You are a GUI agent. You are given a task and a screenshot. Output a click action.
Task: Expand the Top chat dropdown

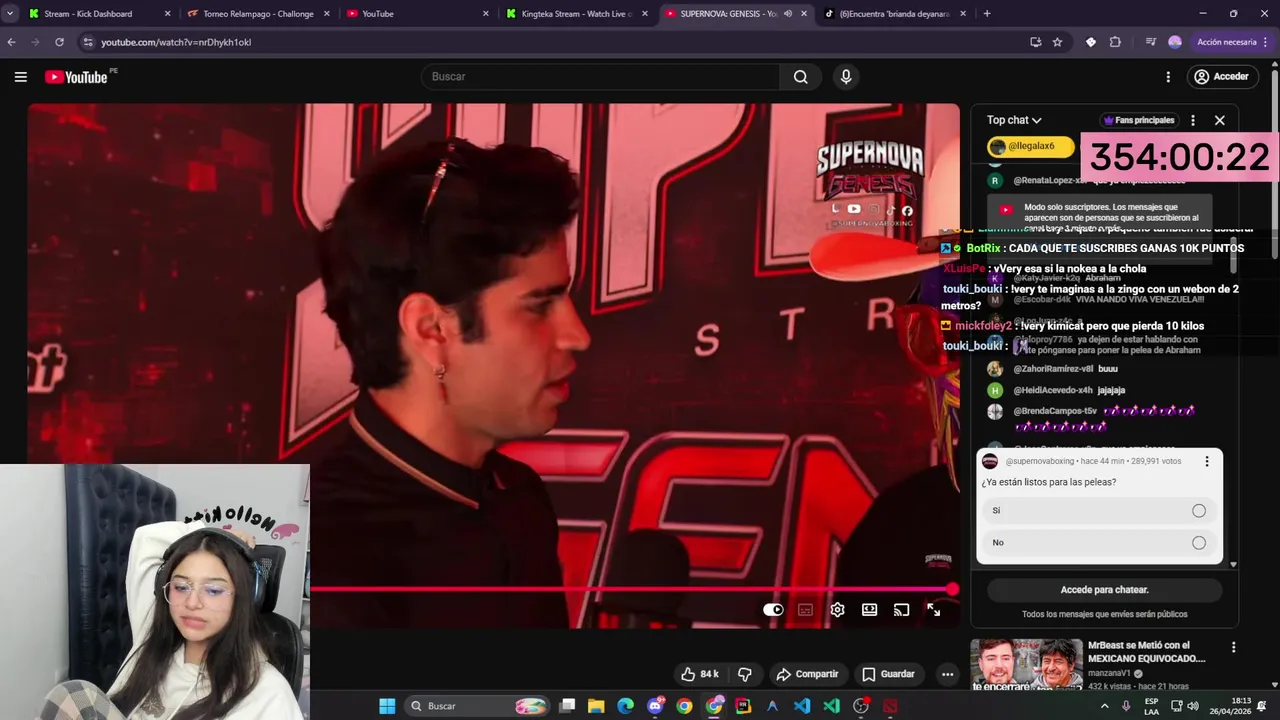coord(1014,120)
